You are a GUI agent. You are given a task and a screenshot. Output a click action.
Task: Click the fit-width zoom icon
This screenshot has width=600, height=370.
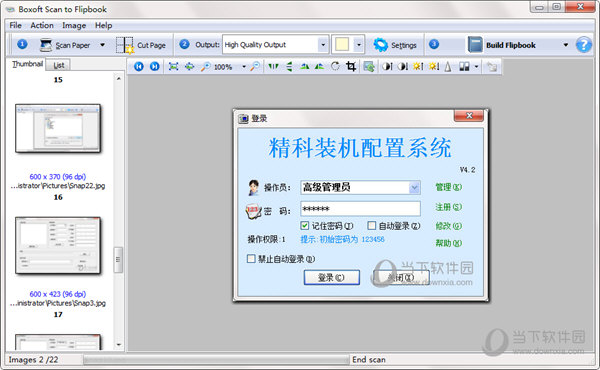coord(189,67)
